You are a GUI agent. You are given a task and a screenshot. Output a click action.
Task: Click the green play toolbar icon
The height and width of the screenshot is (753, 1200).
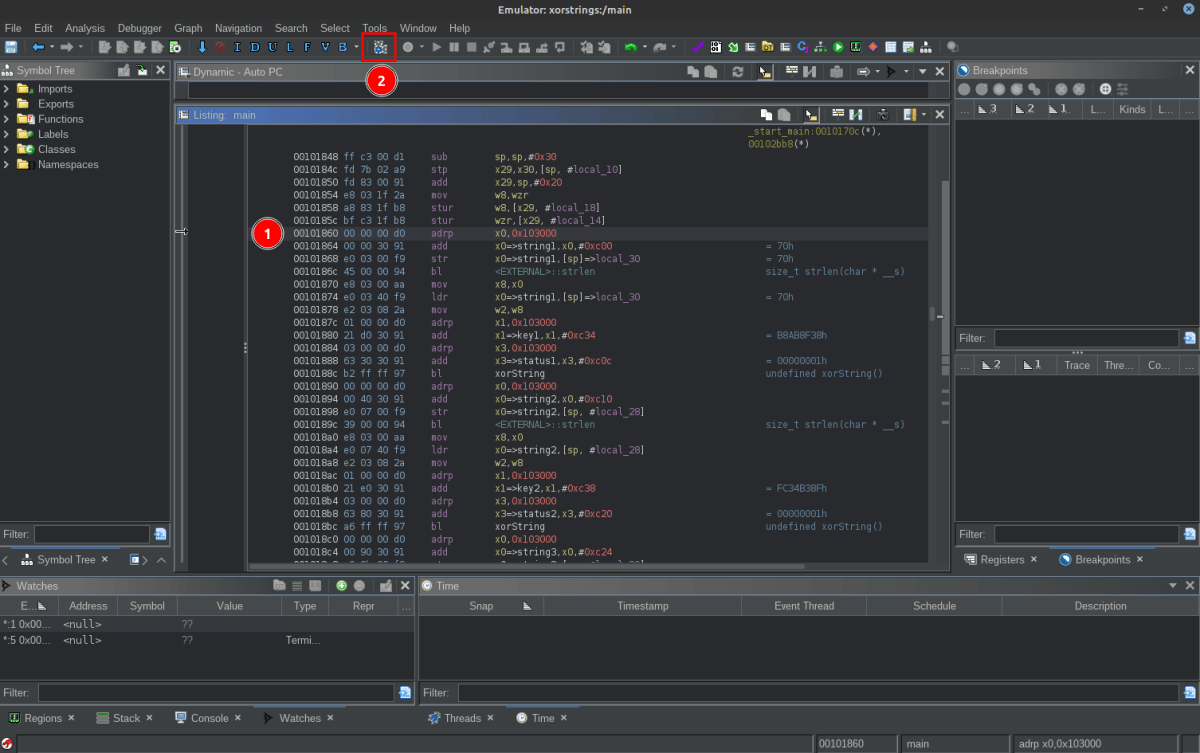tap(839, 47)
